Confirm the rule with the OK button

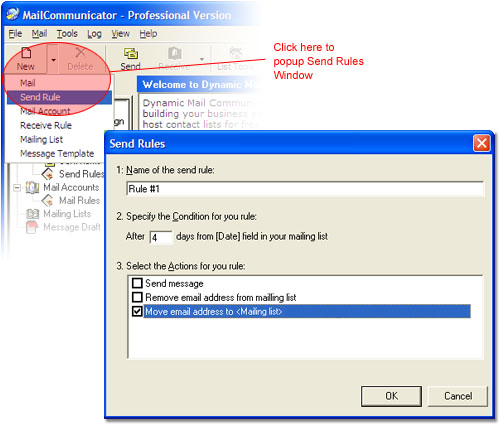pyautogui.click(x=391, y=396)
